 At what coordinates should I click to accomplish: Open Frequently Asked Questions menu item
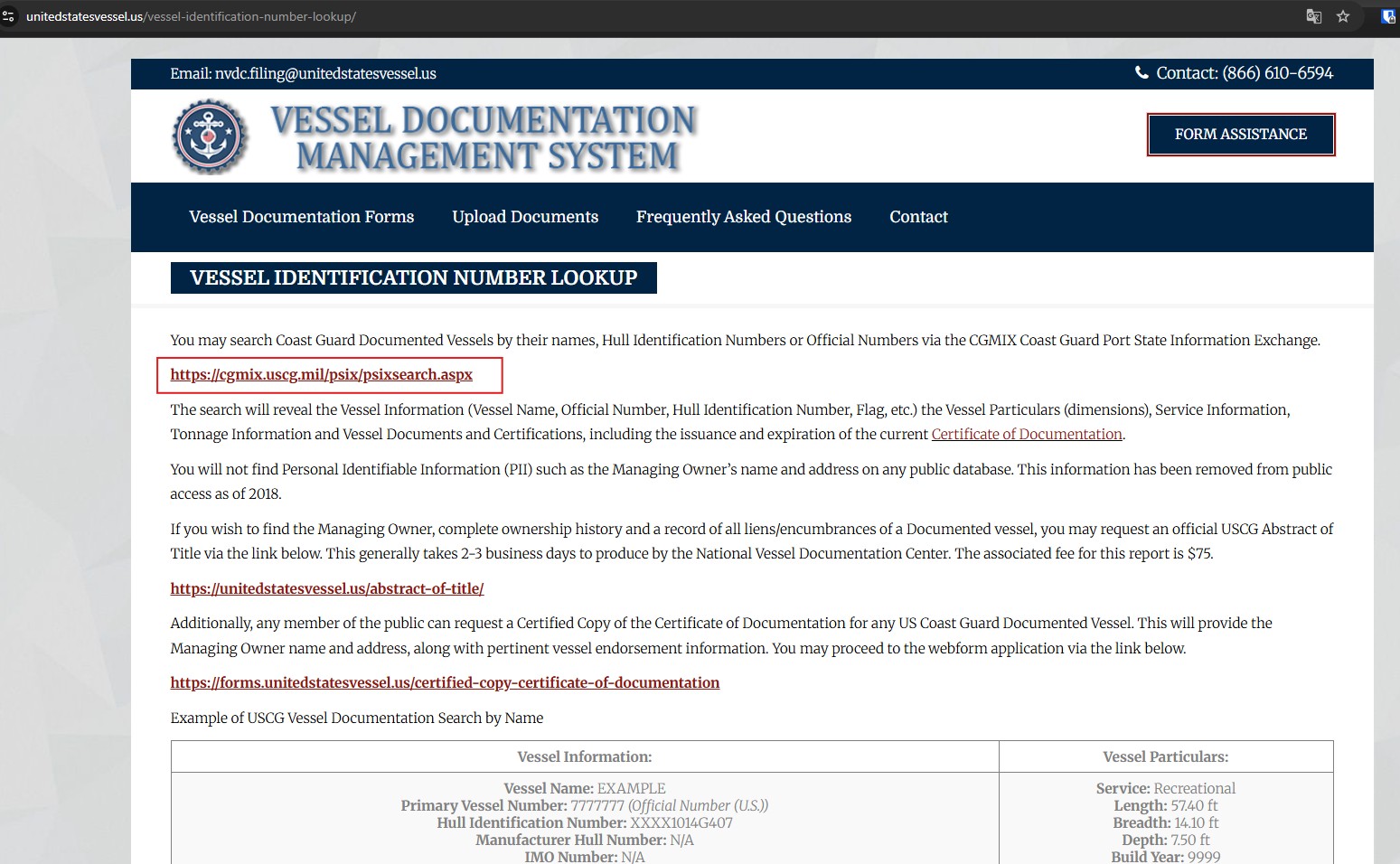tap(743, 217)
